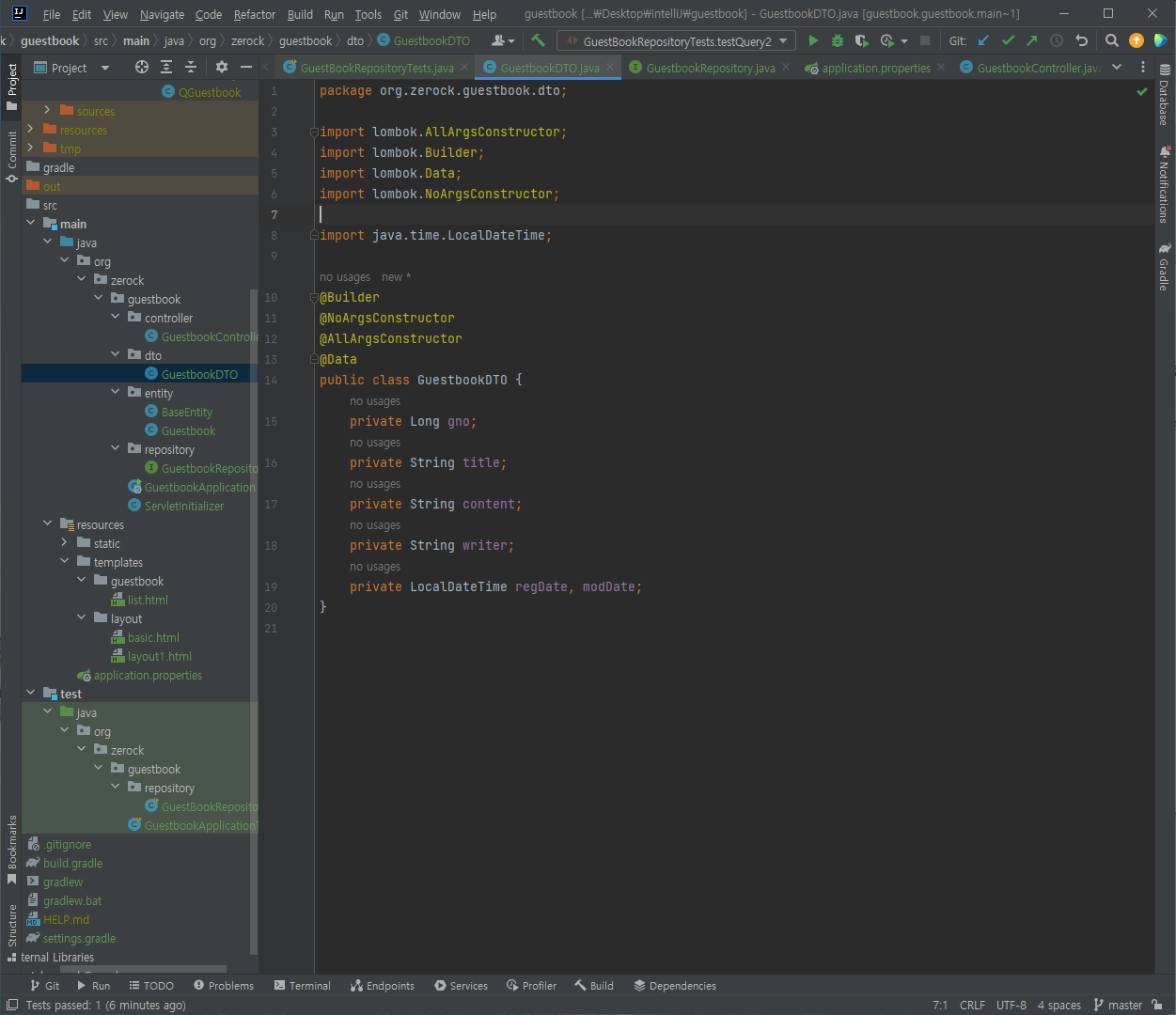Image resolution: width=1176 pixels, height=1015 pixels.
Task: Open the Notifications tool window
Action: [x=1165, y=183]
